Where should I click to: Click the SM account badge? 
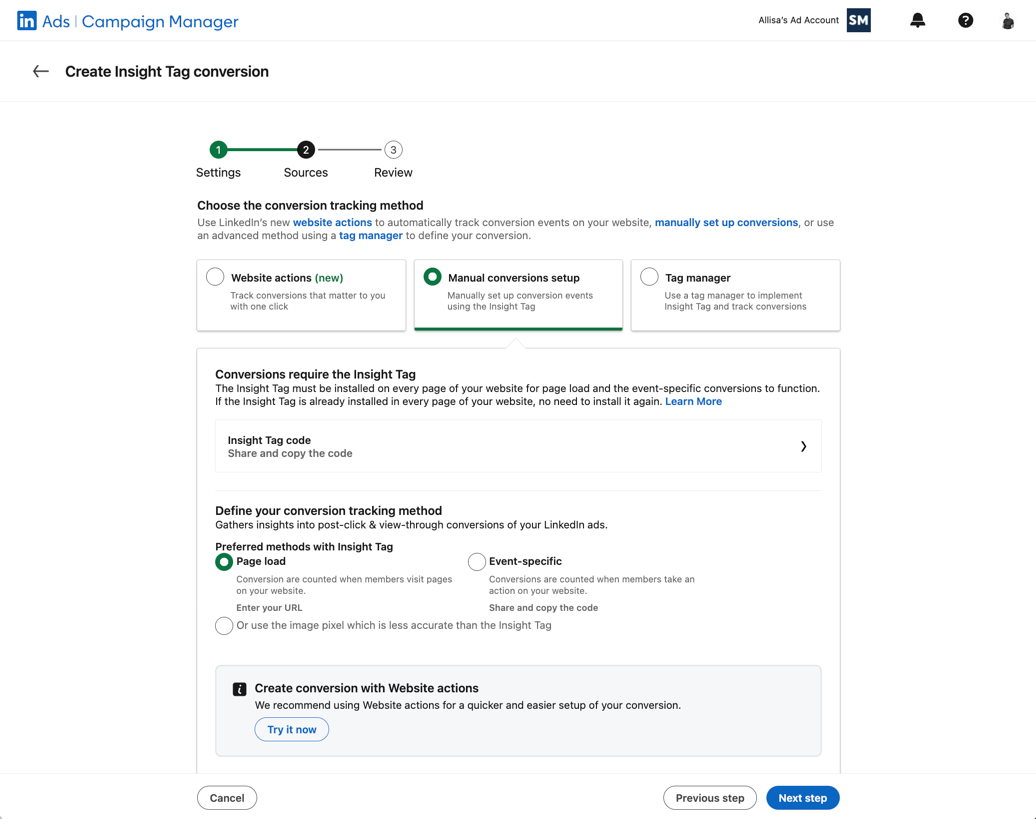858,20
